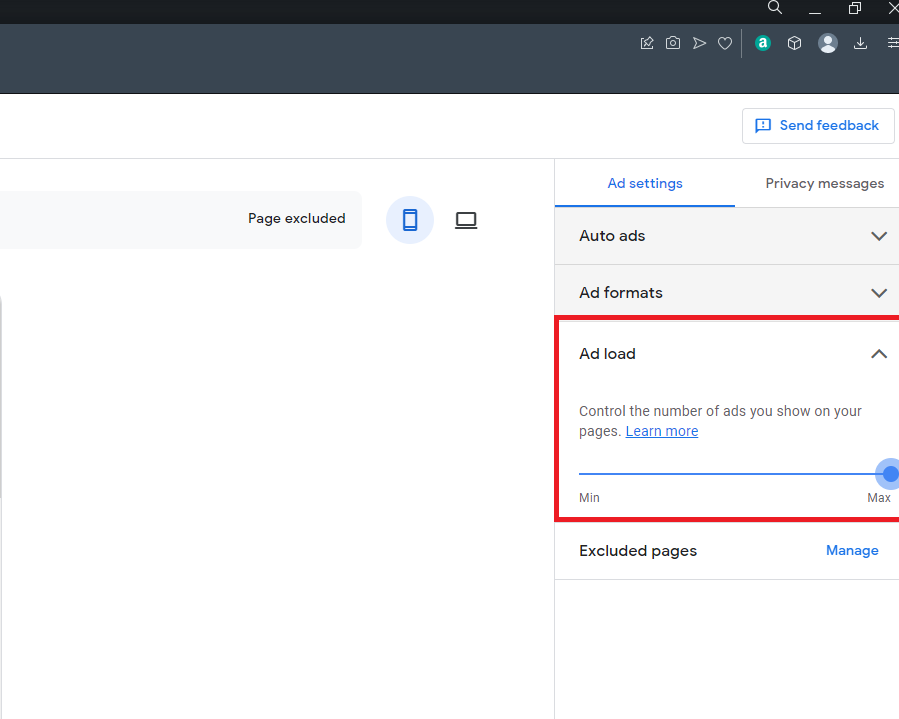Switch to the Ad settings tab
The image size is (899, 719).
click(644, 183)
